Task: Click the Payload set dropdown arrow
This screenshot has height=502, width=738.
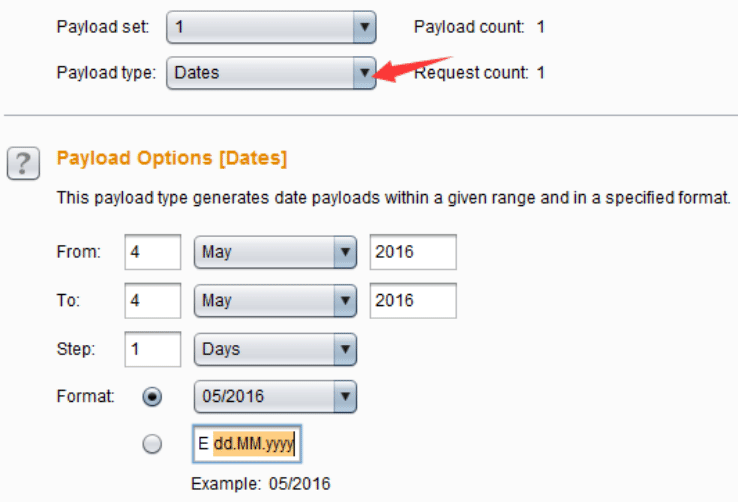Action: click(364, 27)
